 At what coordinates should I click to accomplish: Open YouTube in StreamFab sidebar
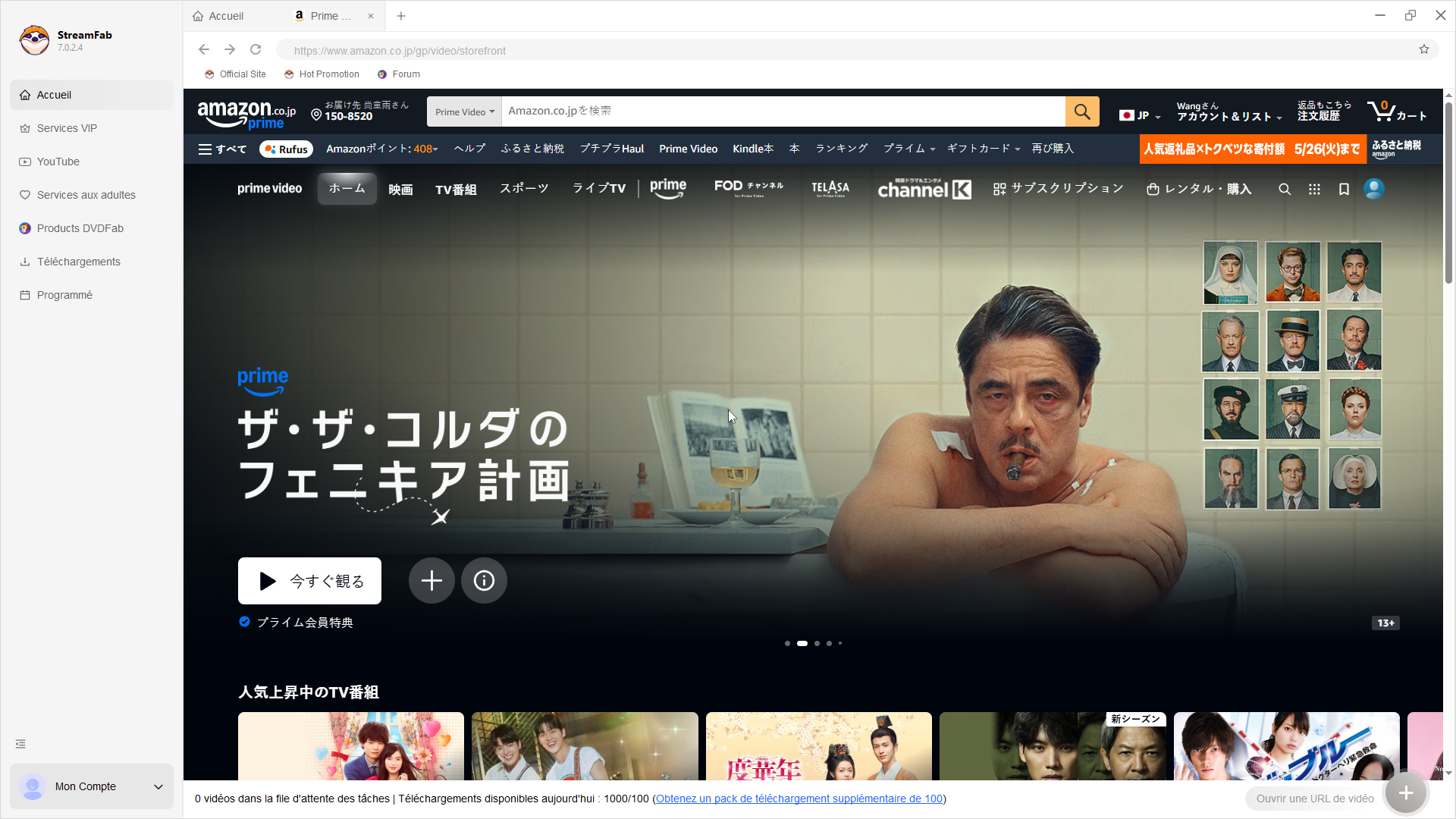92,162
